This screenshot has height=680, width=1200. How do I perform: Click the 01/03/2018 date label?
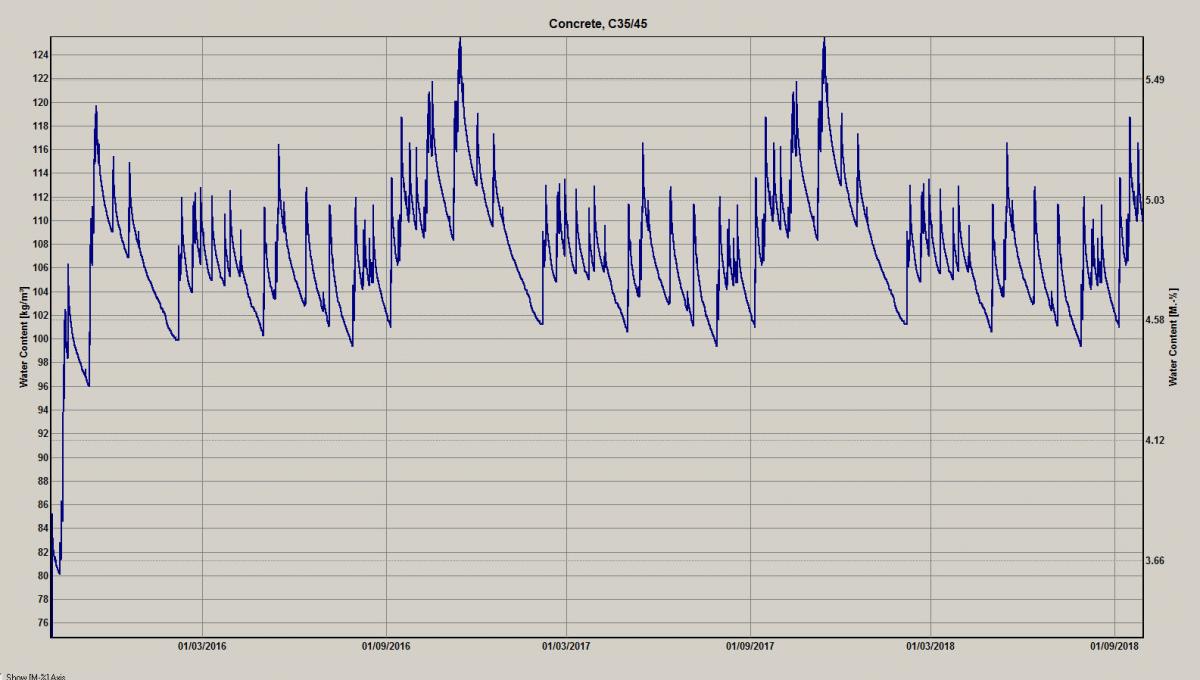pyautogui.click(x=930, y=646)
